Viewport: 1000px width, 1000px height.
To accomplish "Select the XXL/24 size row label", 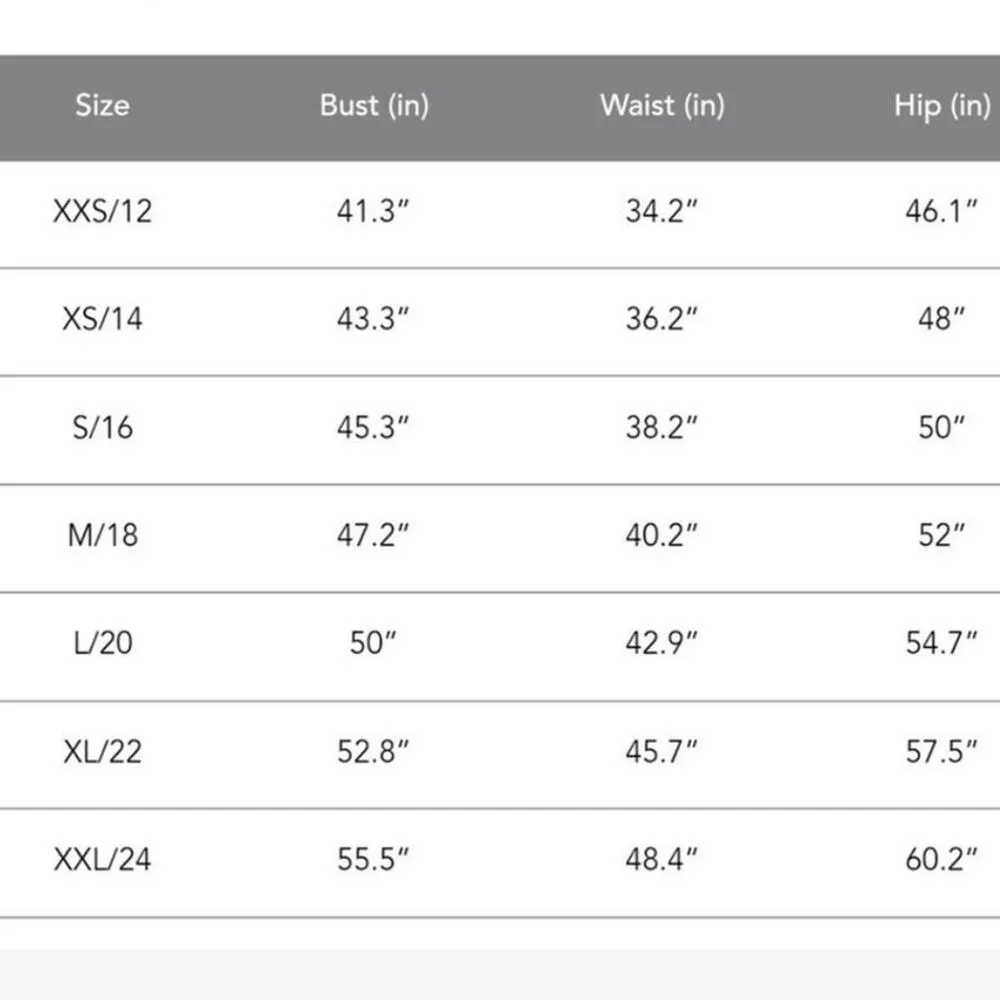I will click(x=102, y=859).
